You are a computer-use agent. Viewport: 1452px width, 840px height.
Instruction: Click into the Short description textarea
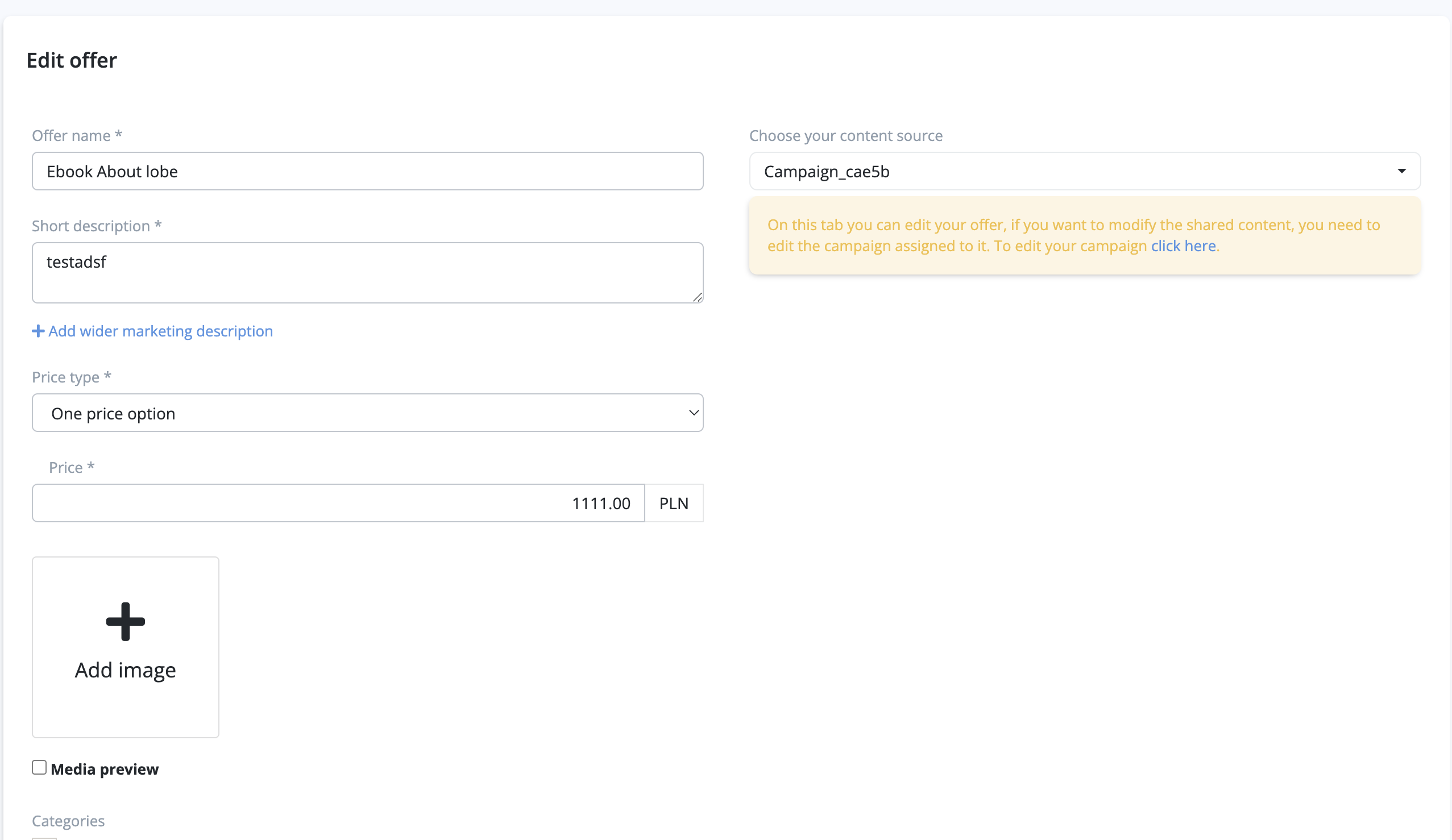(x=367, y=272)
